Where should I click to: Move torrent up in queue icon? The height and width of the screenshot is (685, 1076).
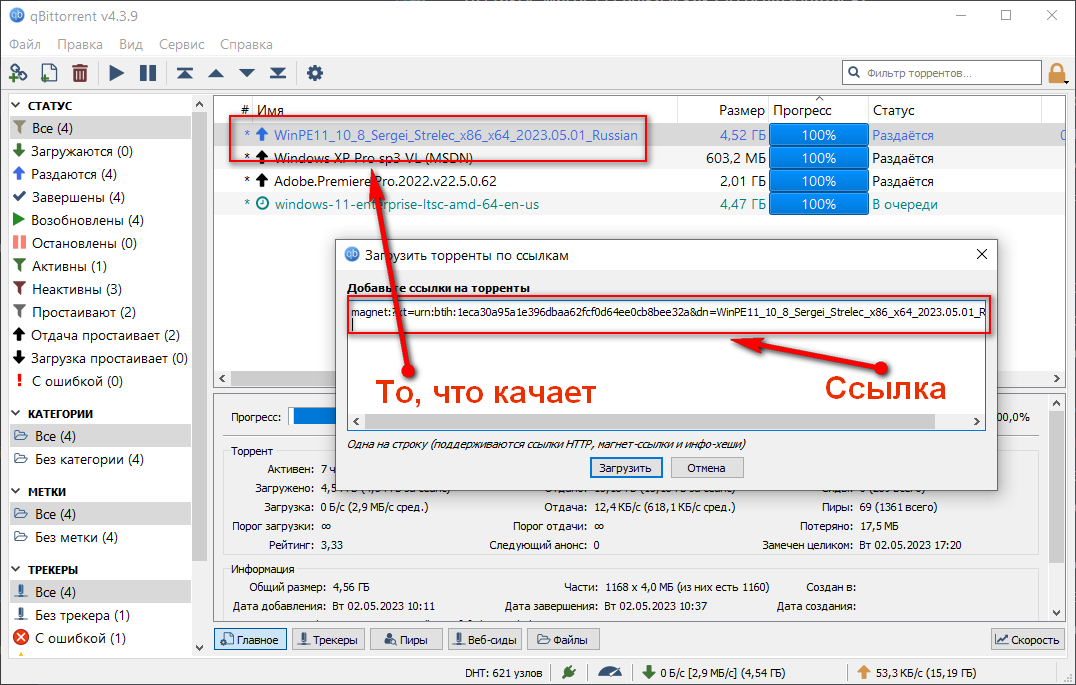(x=215, y=73)
